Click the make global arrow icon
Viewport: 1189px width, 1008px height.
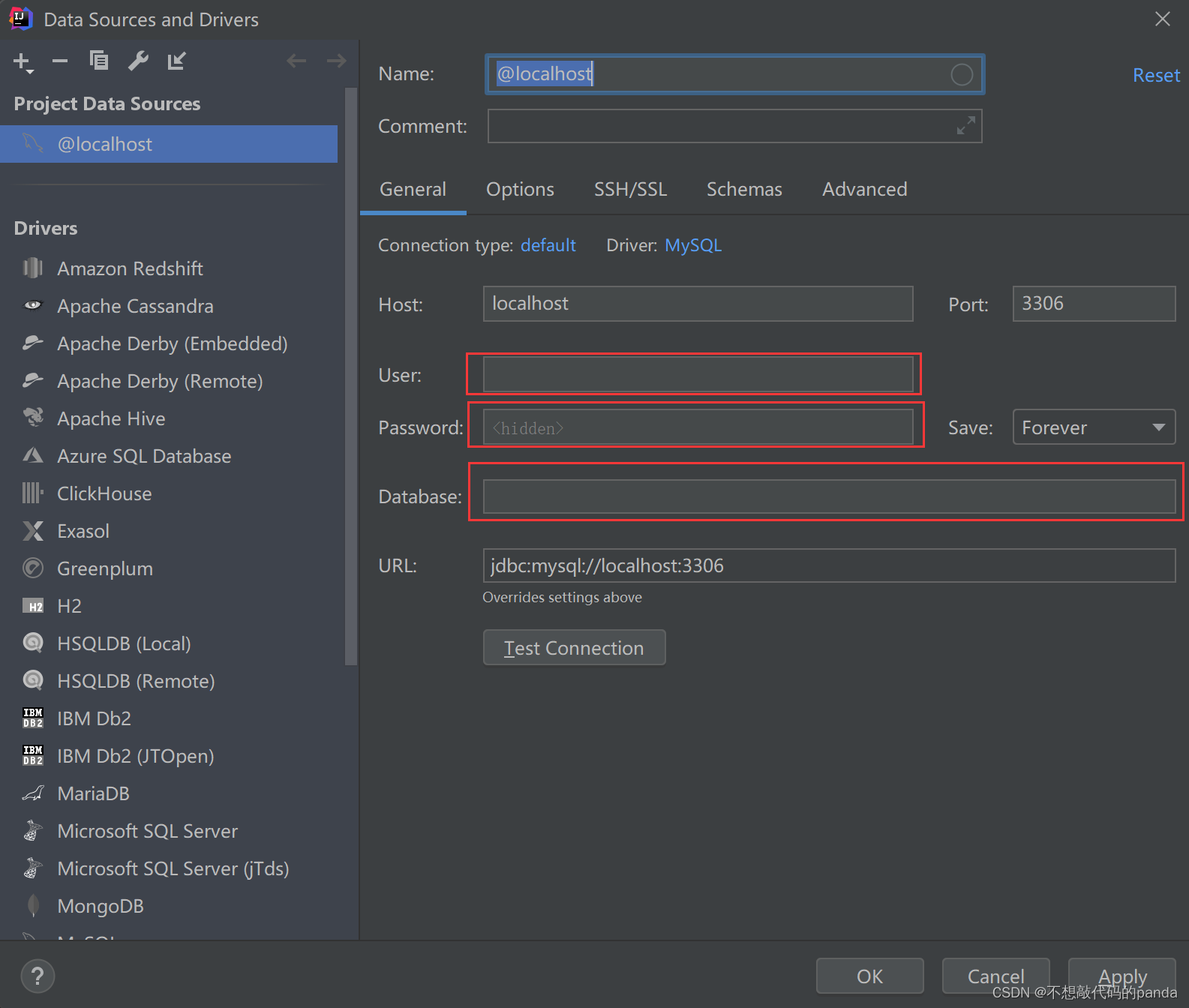coord(176,61)
